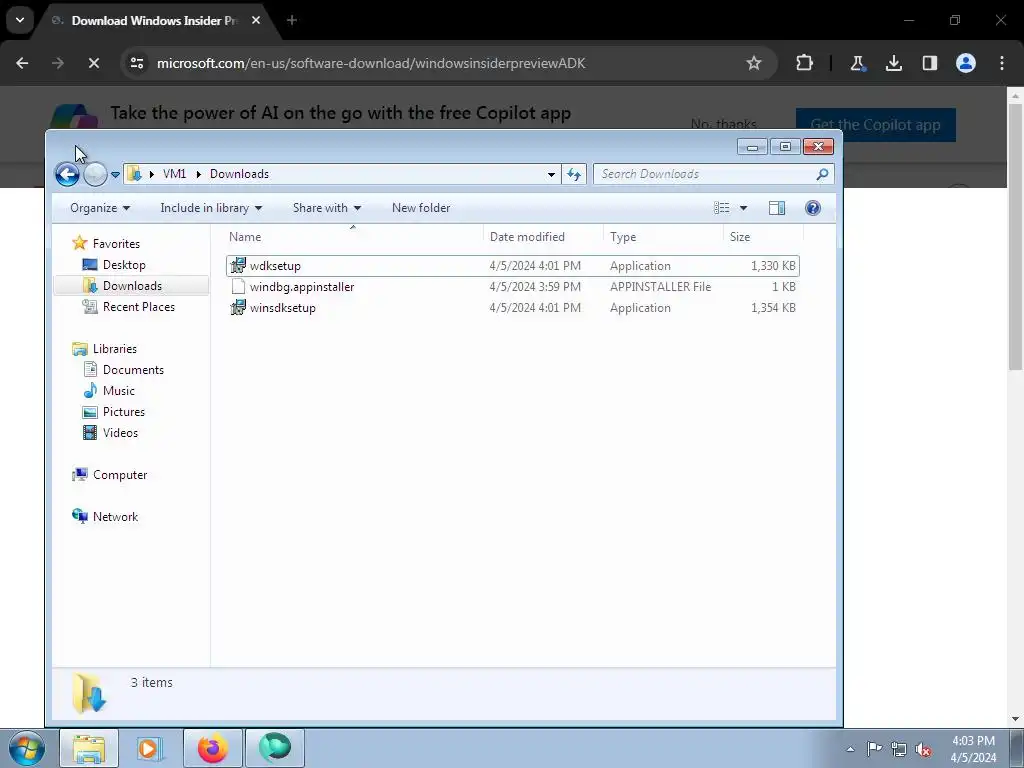Sort by Type column header
1024x768 pixels.
pyautogui.click(x=664, y=237)
